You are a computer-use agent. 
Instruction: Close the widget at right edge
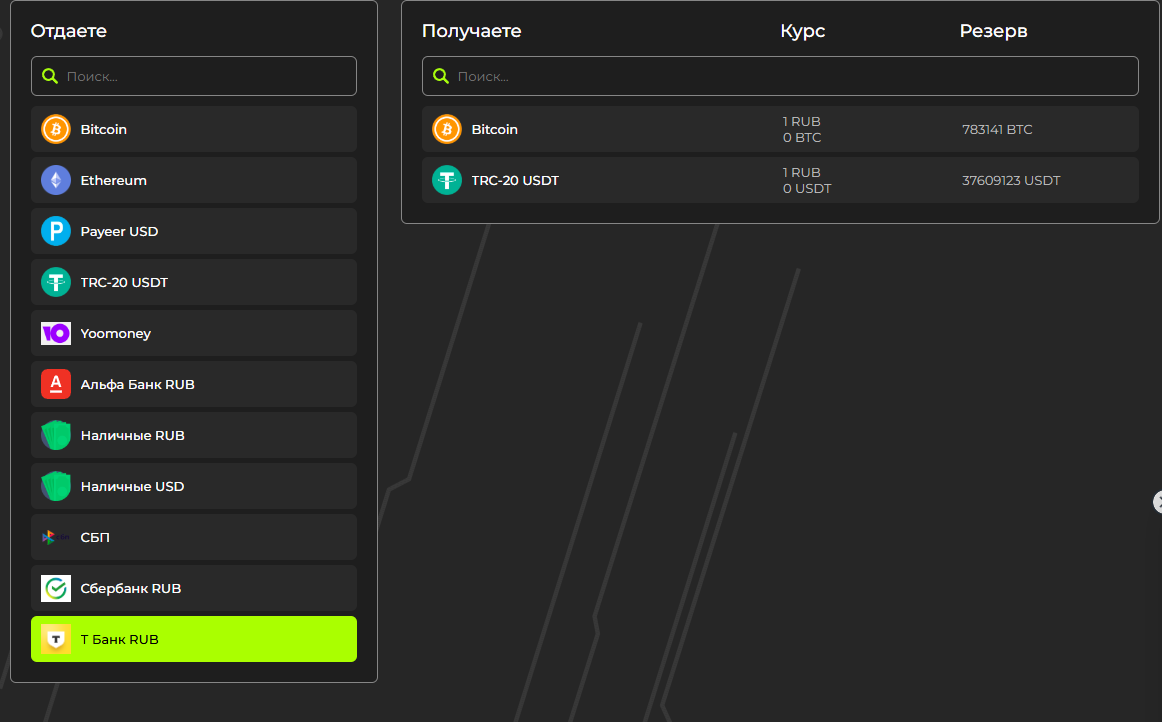(x=1157, y=502)
